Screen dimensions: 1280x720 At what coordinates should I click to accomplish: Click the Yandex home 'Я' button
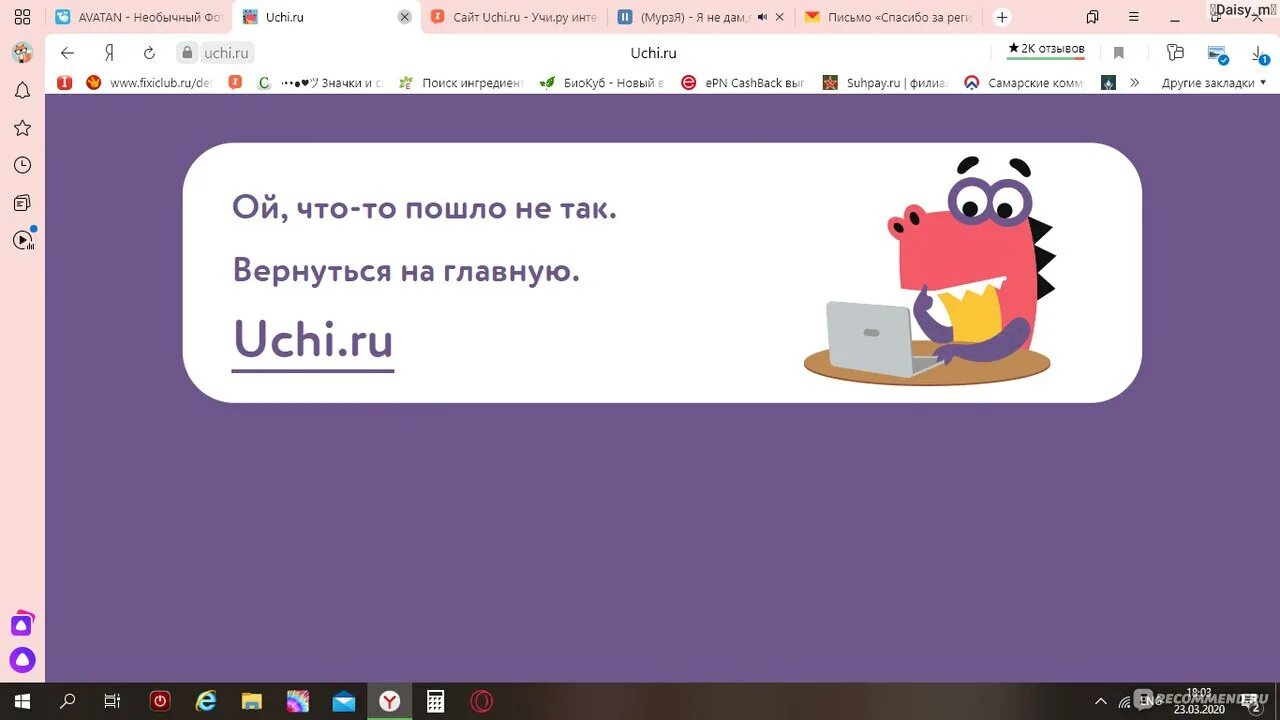[109, 53]
